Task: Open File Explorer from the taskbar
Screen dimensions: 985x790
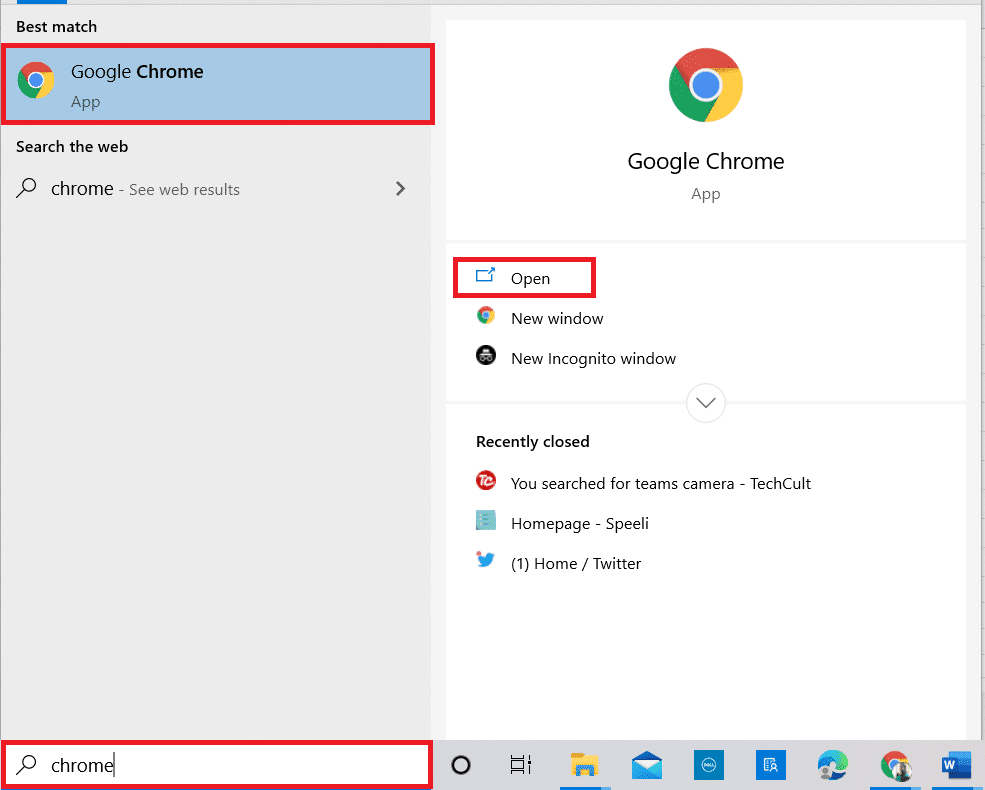Action: point(585,765)
